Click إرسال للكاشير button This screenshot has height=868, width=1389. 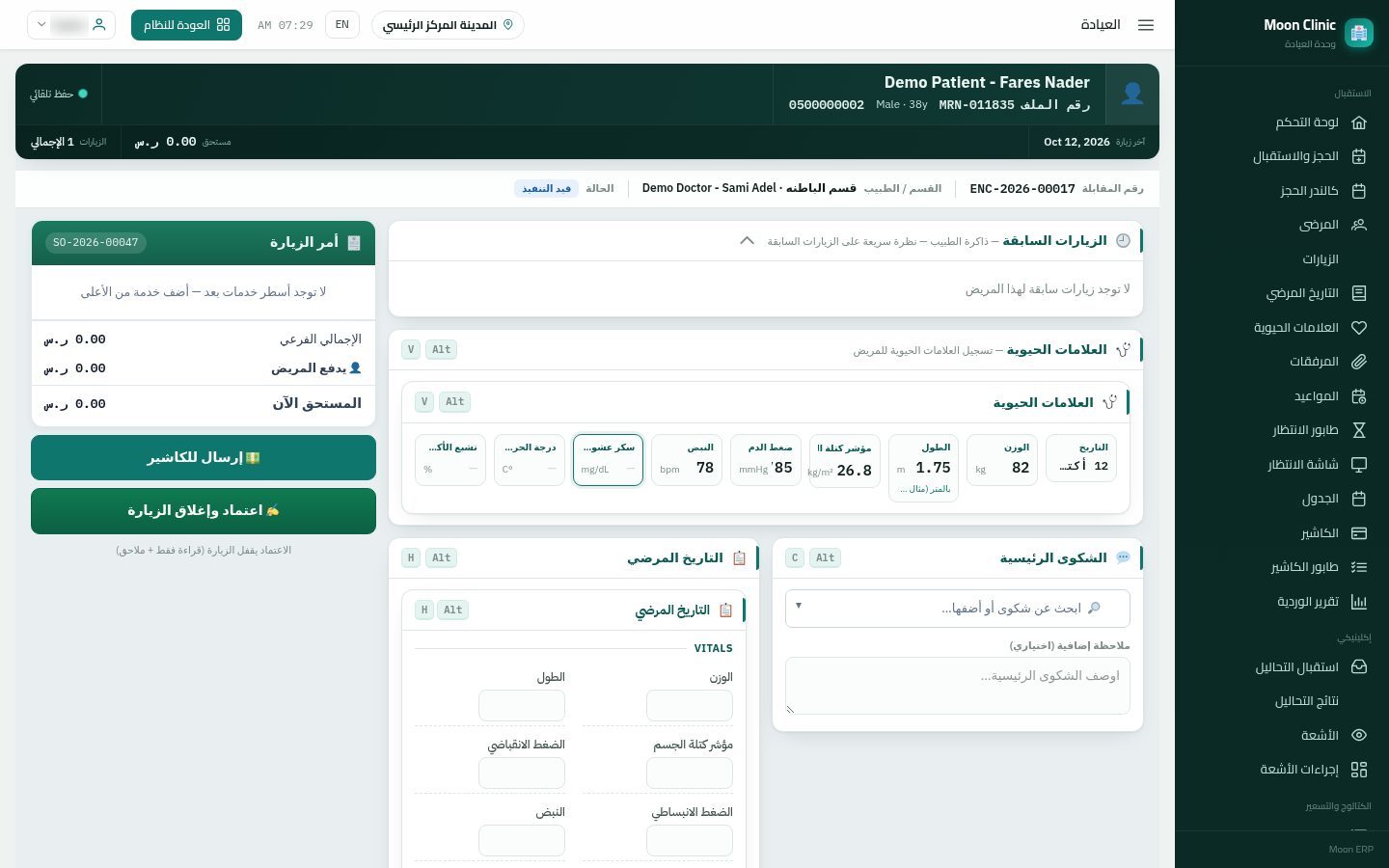click(x=204, y=457)
